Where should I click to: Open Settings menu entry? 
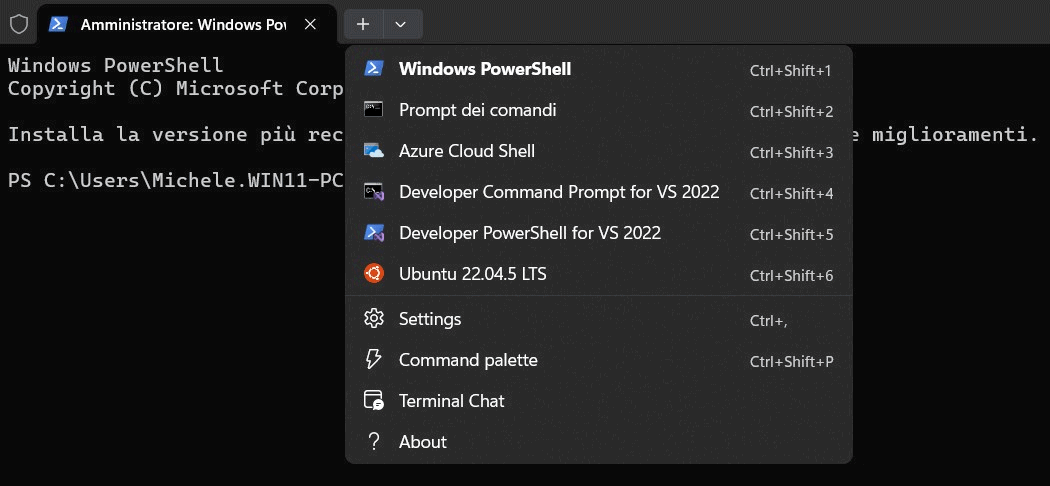coord(599,319)
